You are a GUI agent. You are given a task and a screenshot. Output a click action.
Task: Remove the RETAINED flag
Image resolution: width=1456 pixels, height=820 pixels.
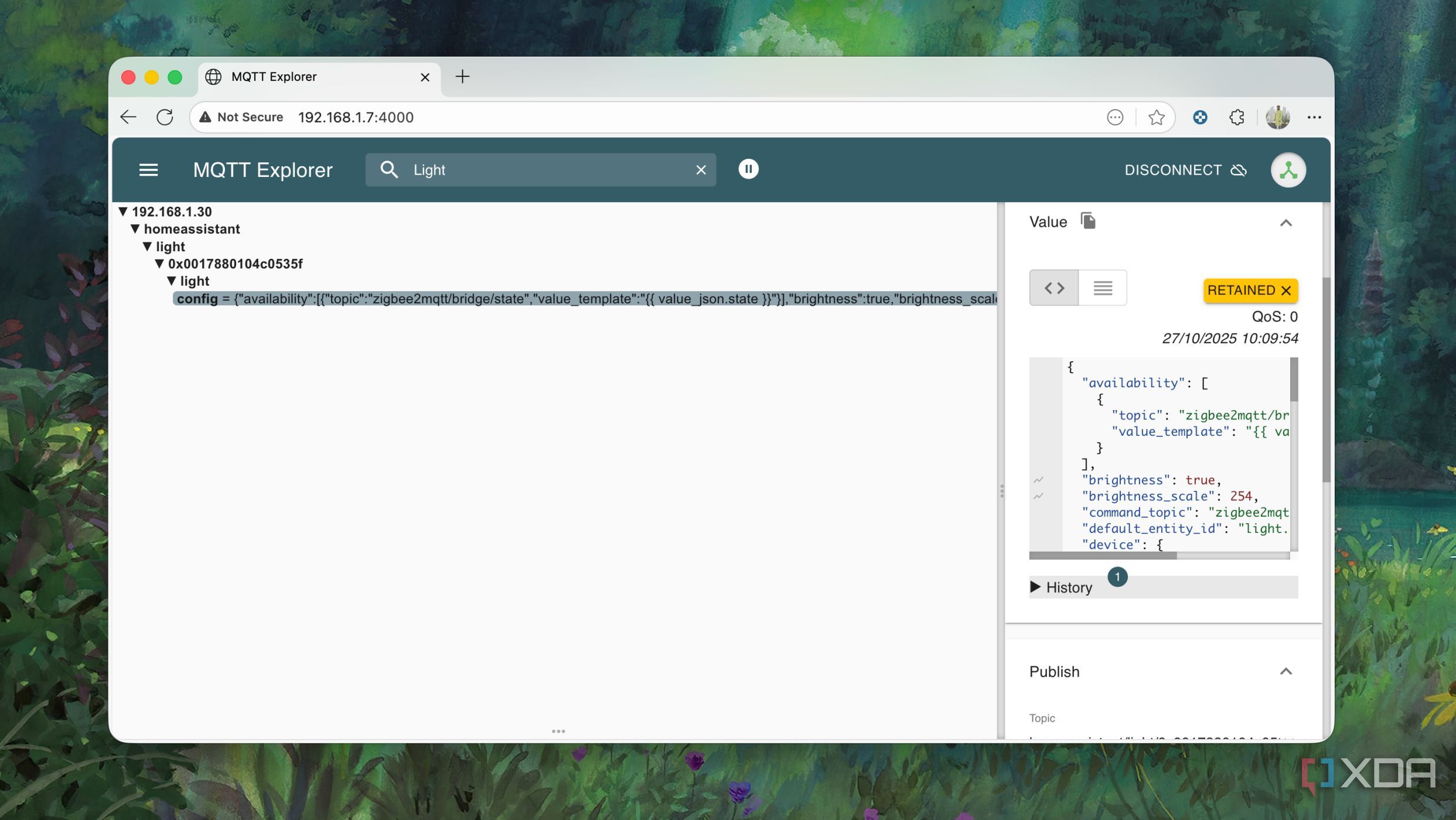[x=1250, y=291]
